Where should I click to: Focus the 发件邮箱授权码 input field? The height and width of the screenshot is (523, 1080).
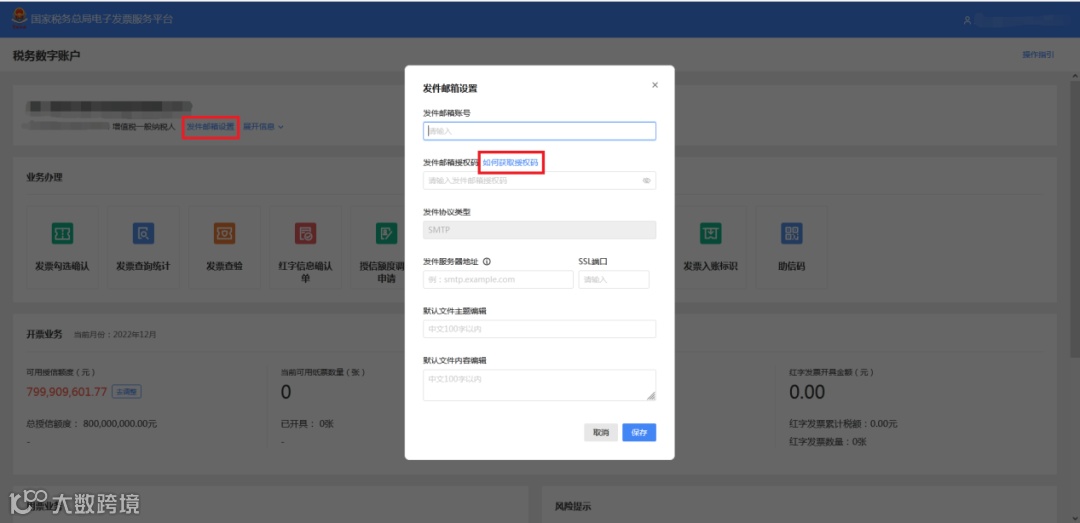click(x=539, y=181)
